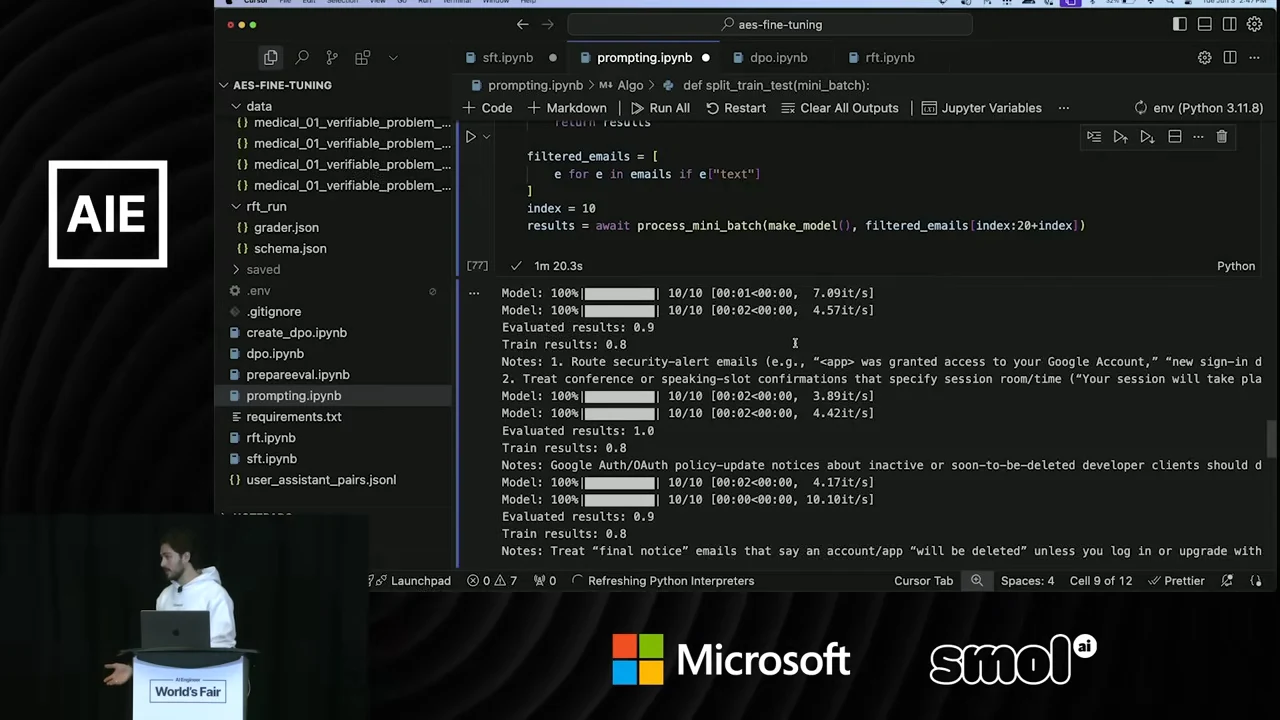1280x720 pixels.
Task: Toggle the bottom panel layout icon
Action: tap(1205, 24)
